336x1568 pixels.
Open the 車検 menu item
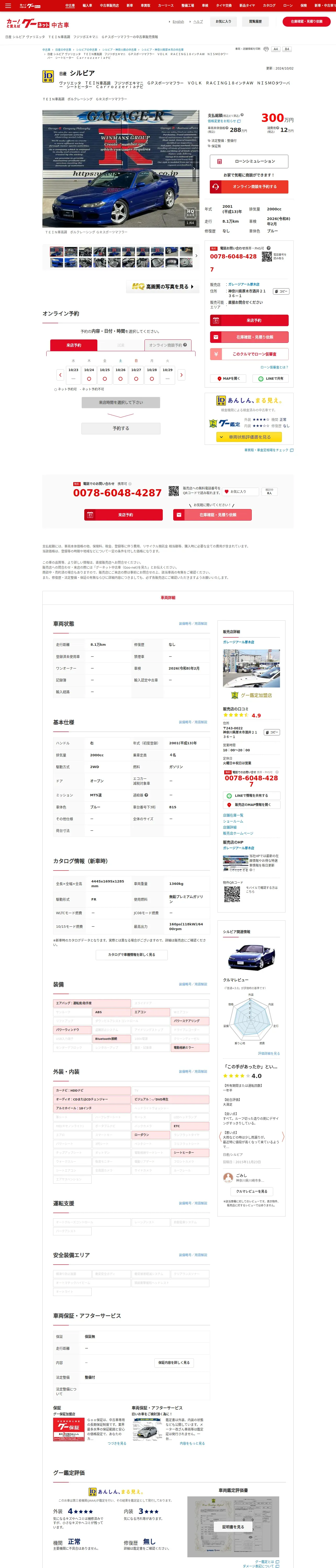(x=205, y=5)
